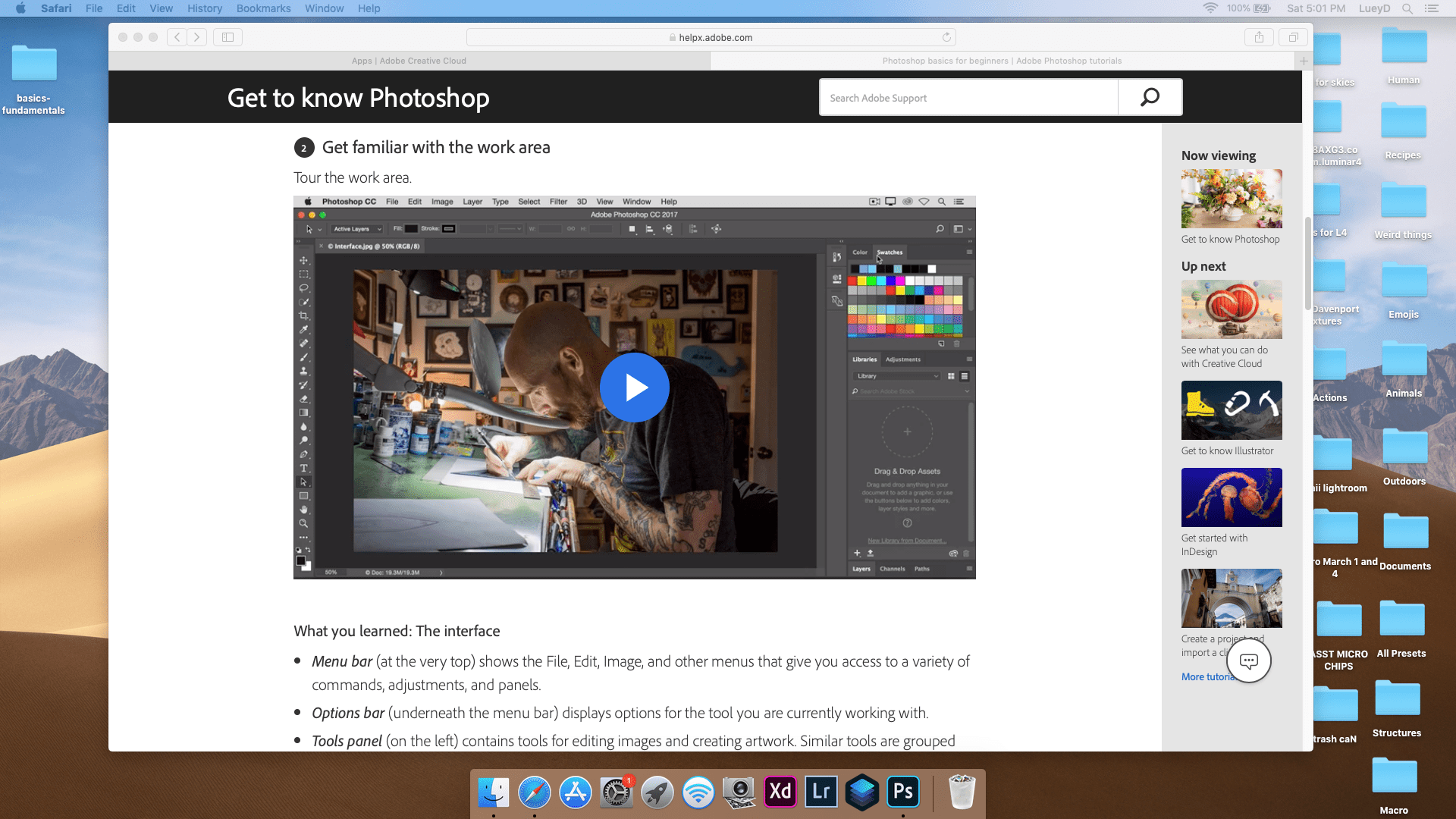Switch to the Apps Adobe Creative Cloud tab
Image resolution: width=1456 pixels, height=819 pixels.
click(x=410, y=61)
